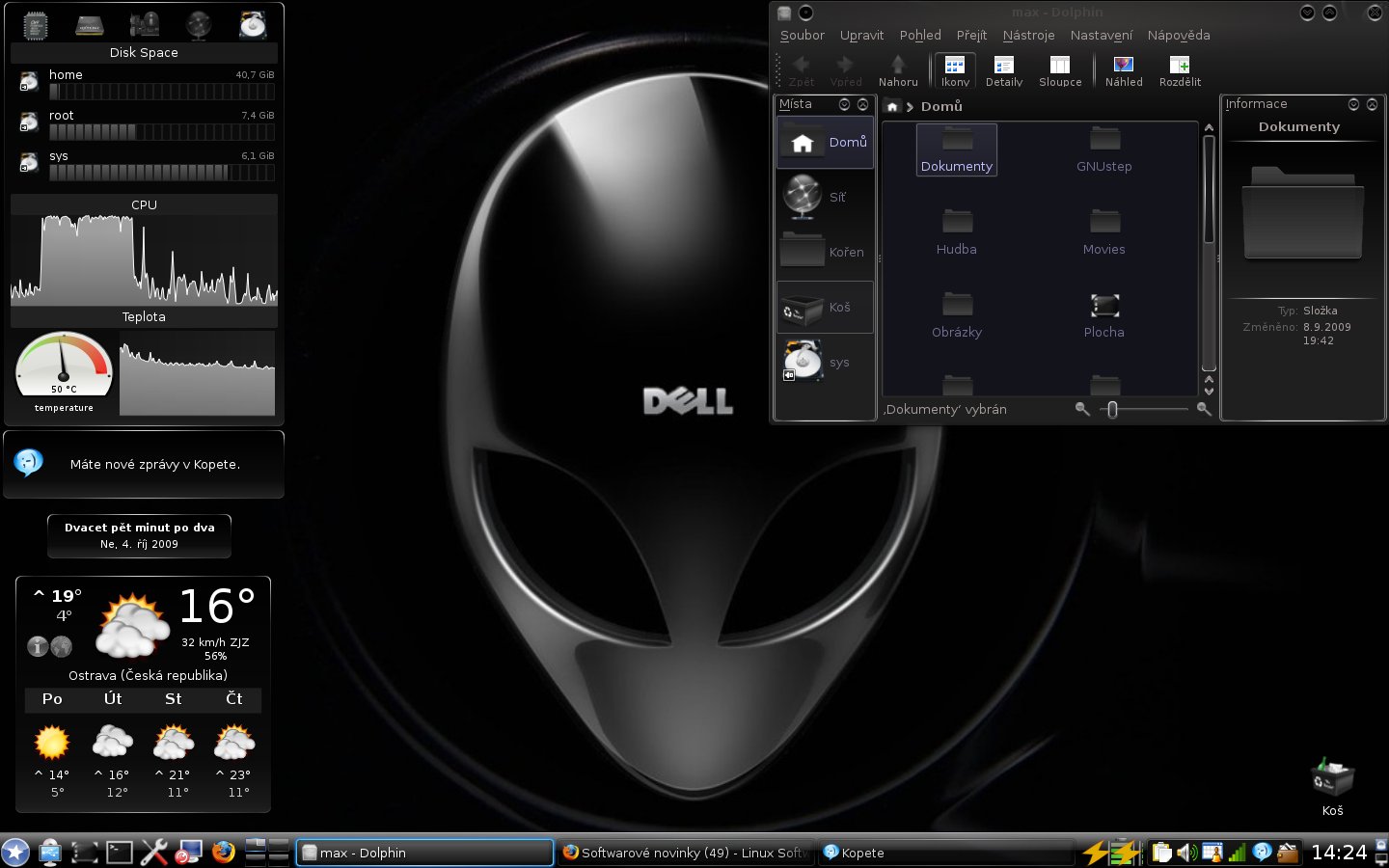The image size is (1389, 868).
Task: Activate the Kopete taskbar entry
Action: pos(945,853)
